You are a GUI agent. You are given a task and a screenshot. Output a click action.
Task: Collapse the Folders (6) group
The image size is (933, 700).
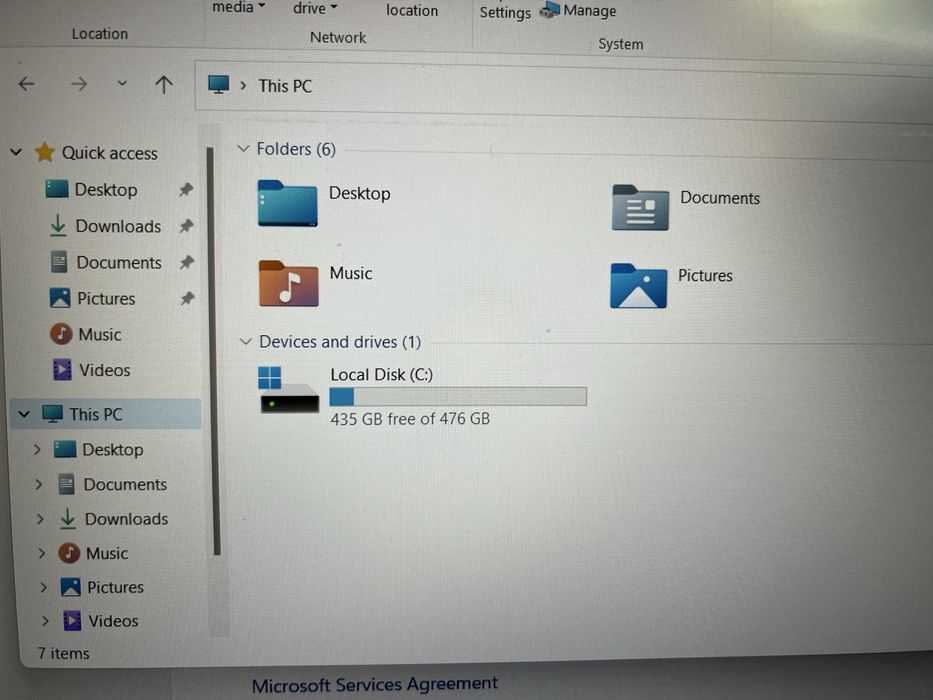[x=243, y=148]
